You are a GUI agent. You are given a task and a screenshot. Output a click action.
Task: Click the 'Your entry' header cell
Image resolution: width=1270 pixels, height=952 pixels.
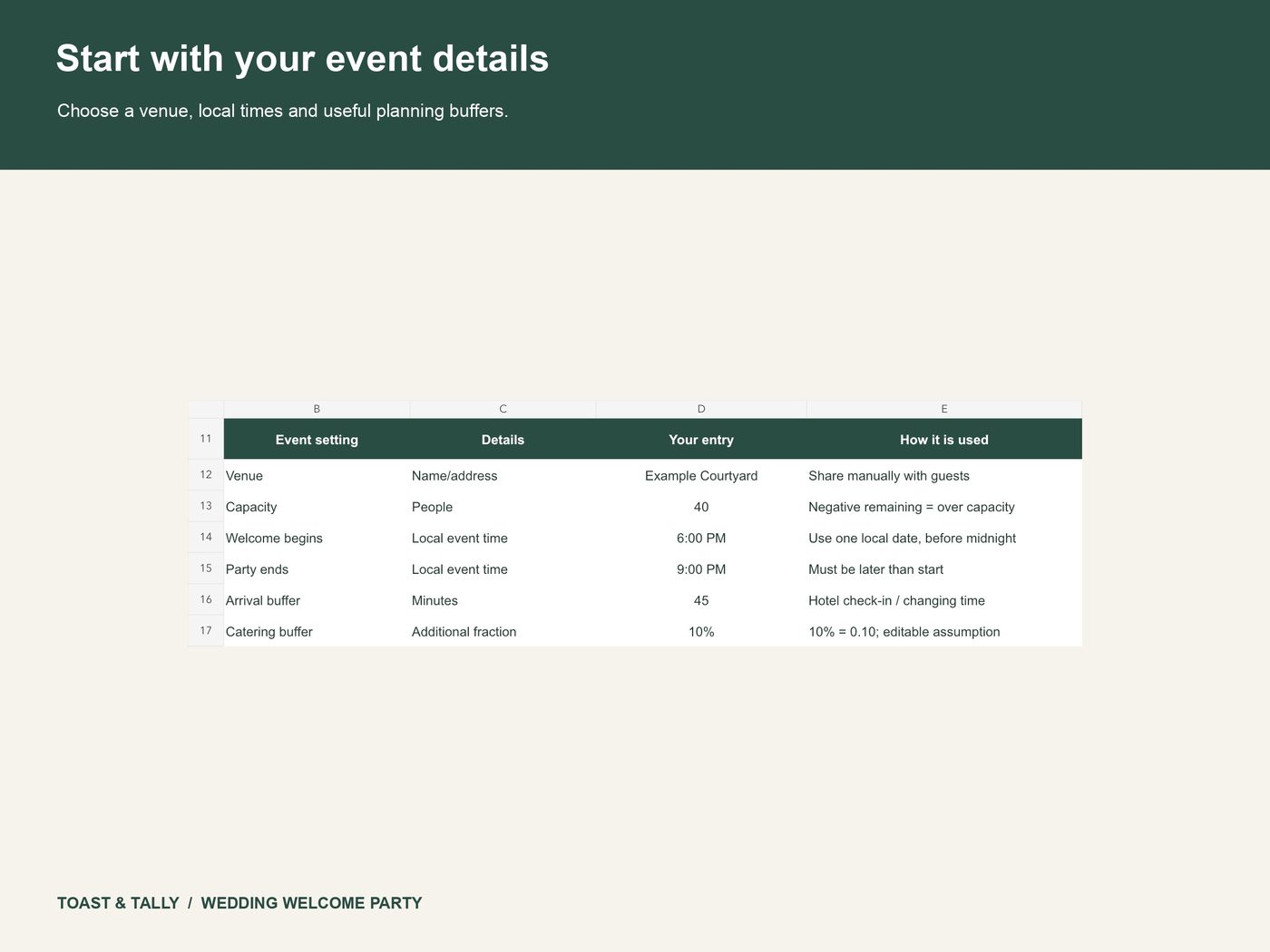pos(700,440)
